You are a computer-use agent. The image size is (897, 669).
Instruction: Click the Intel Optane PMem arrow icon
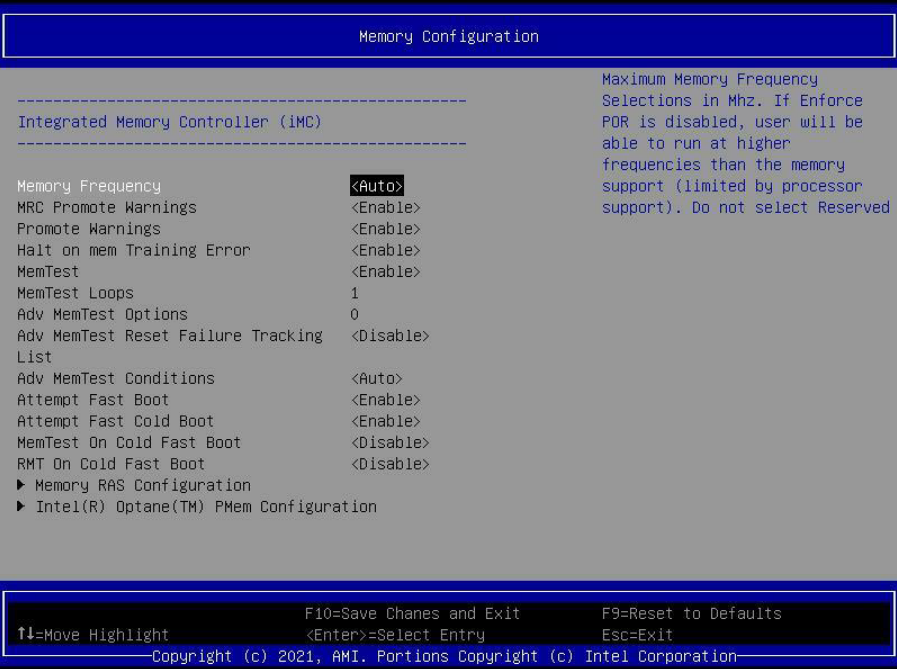pos(22,507)
